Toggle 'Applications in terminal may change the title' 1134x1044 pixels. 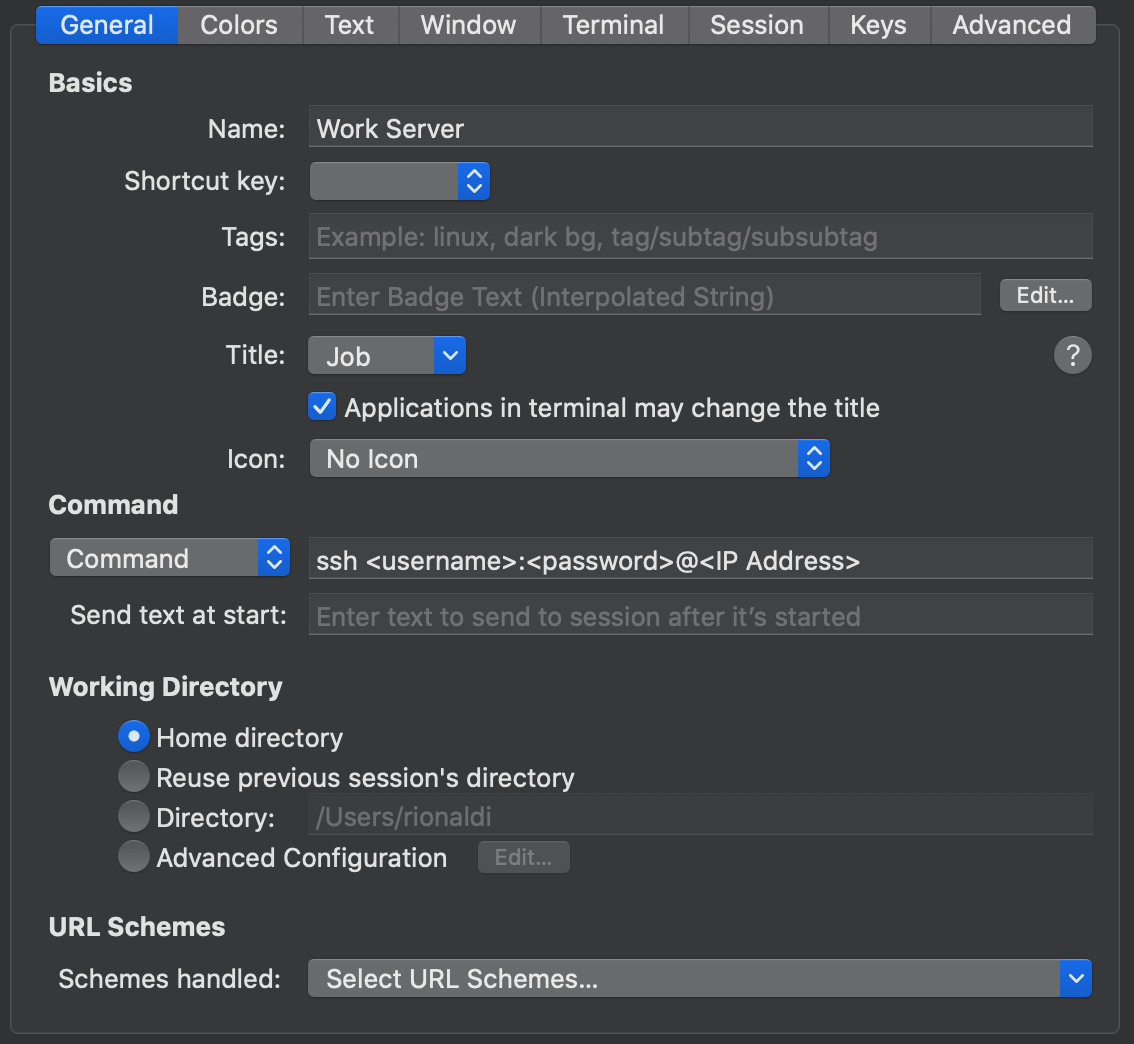point(322,407)
